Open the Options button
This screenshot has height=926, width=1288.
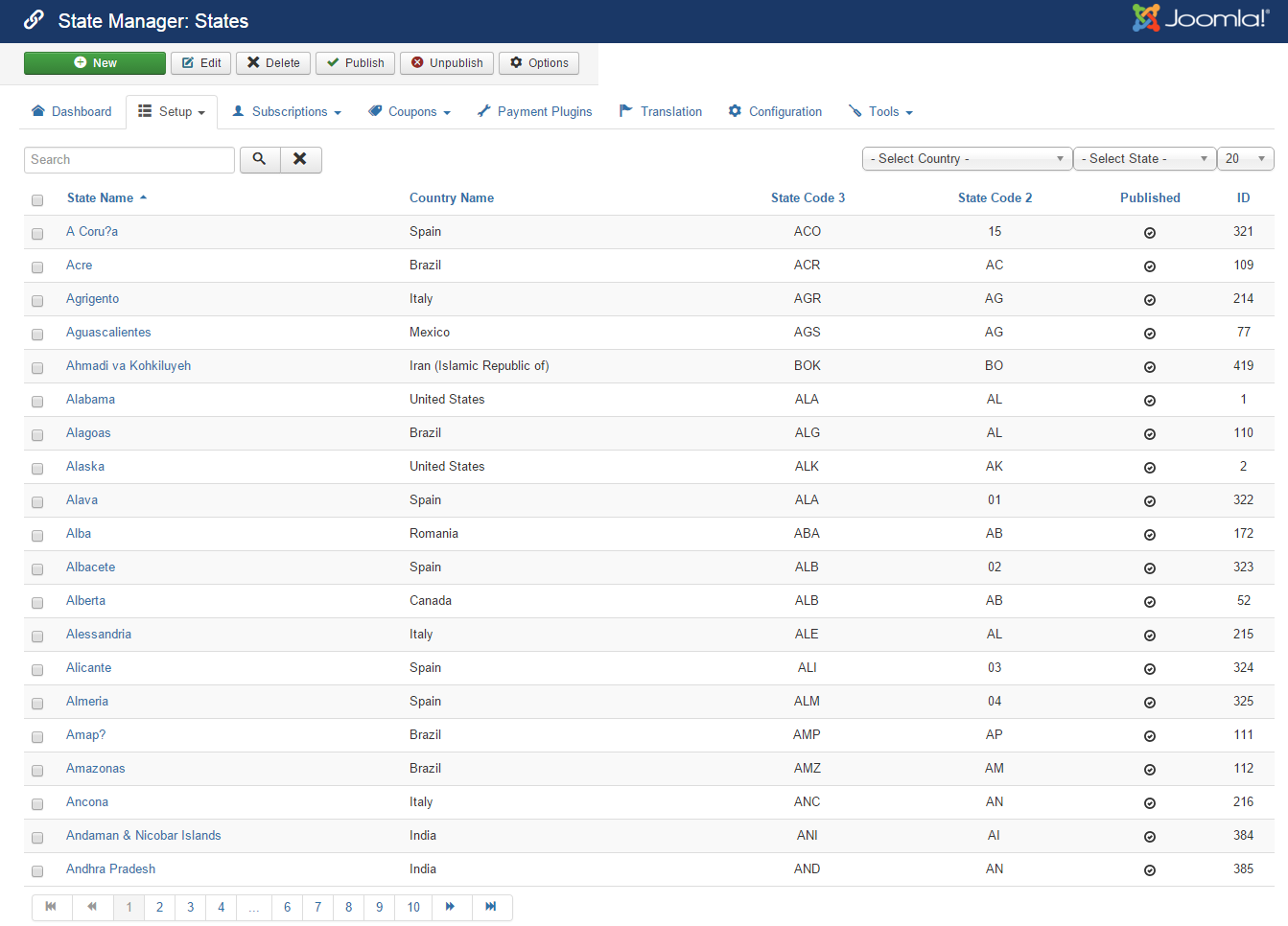(x=539, y=63)
